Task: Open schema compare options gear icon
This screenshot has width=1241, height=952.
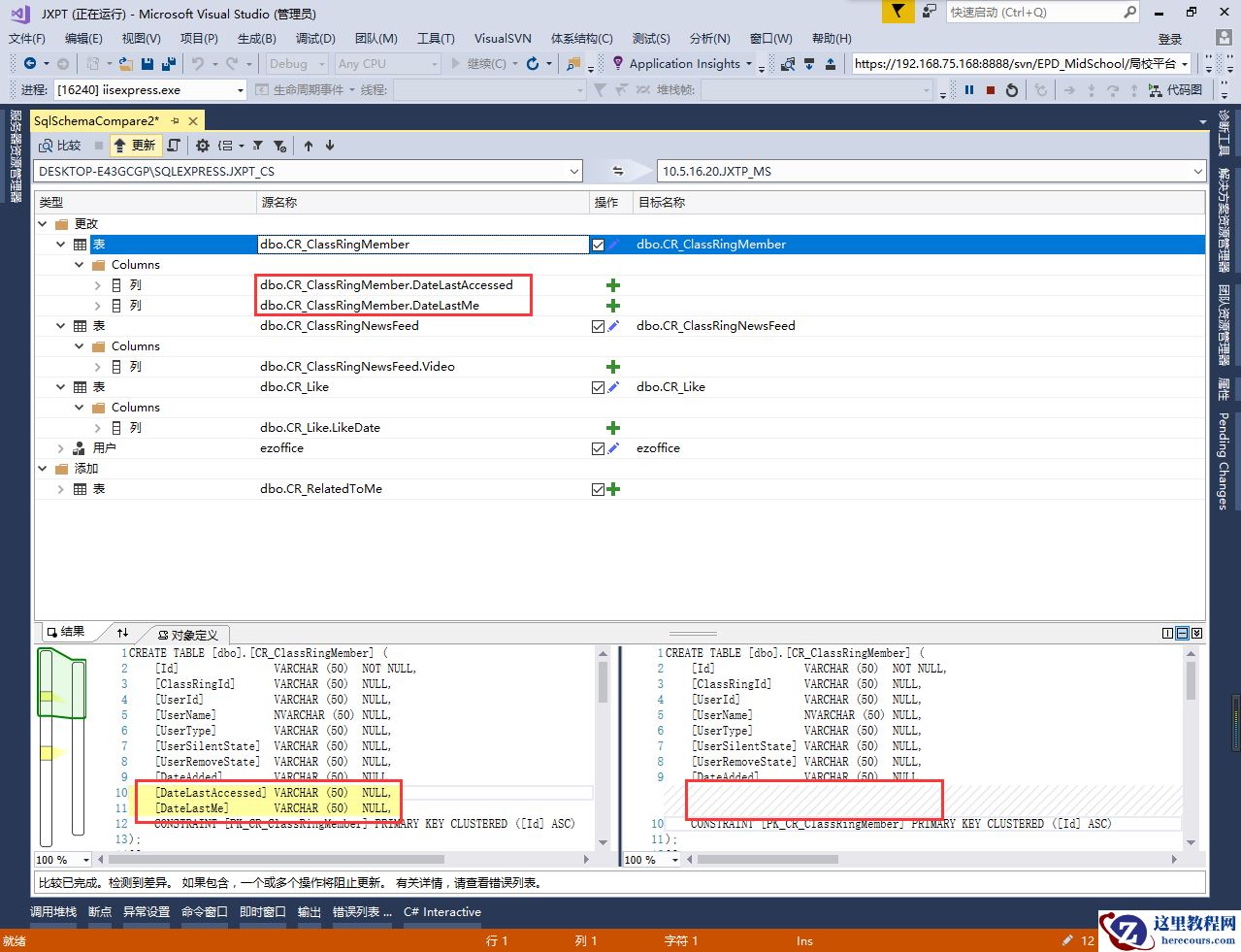Action: point(203,146)
